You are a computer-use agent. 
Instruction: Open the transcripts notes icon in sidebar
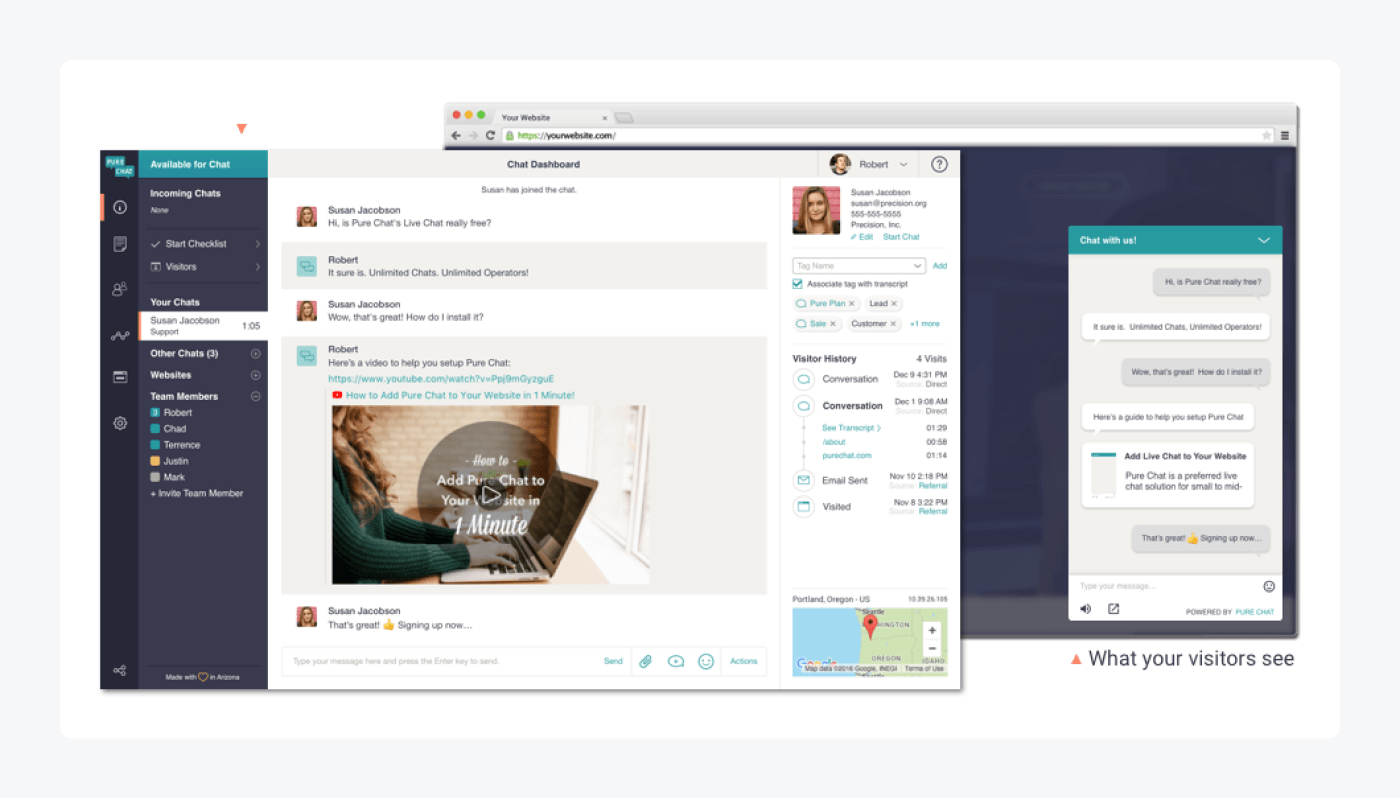120,244
